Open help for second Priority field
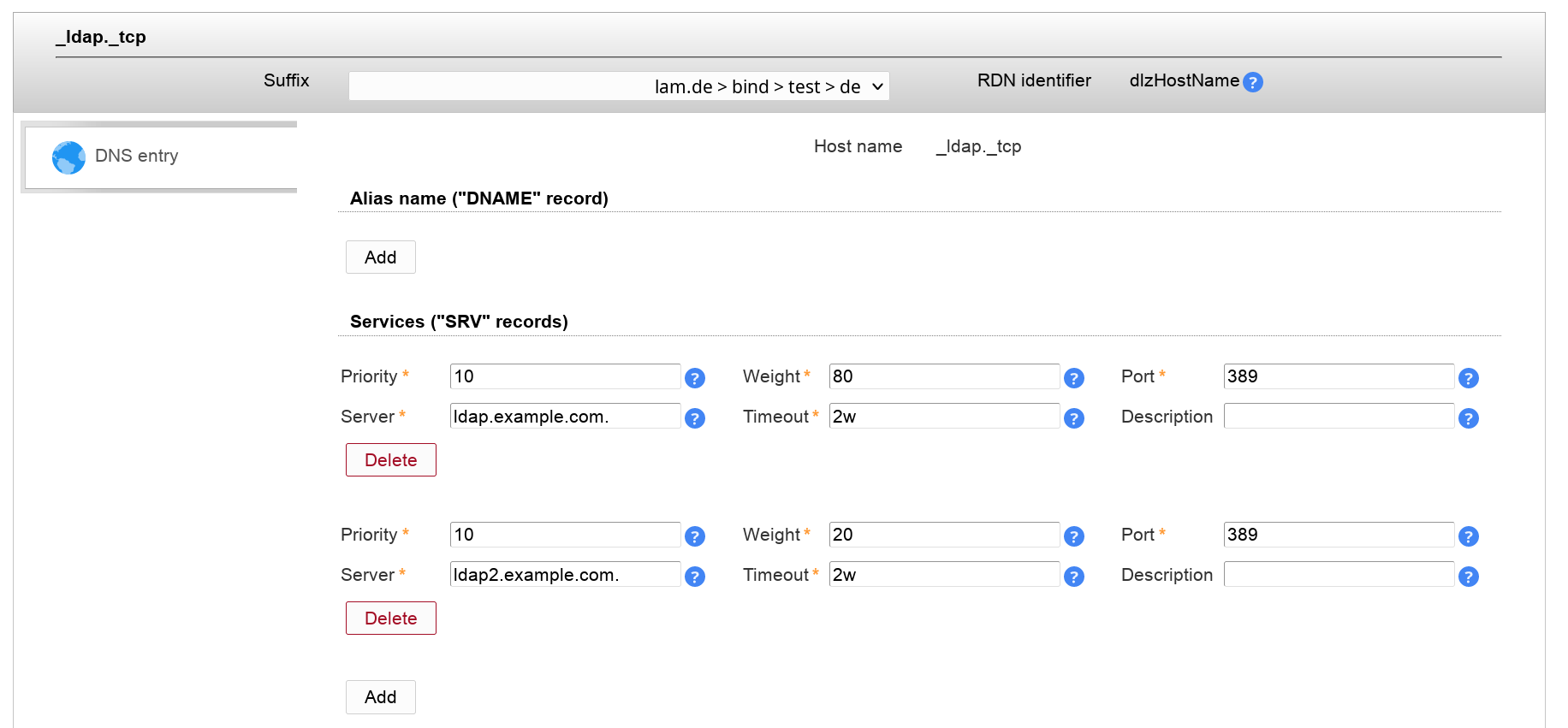This screenshot has width=1568, height=728. click(695, 536)
